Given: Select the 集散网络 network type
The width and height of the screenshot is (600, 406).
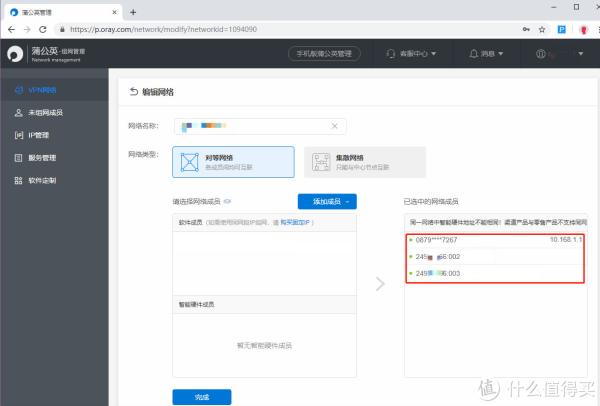Looking at the screenshot, I should 364,162.
